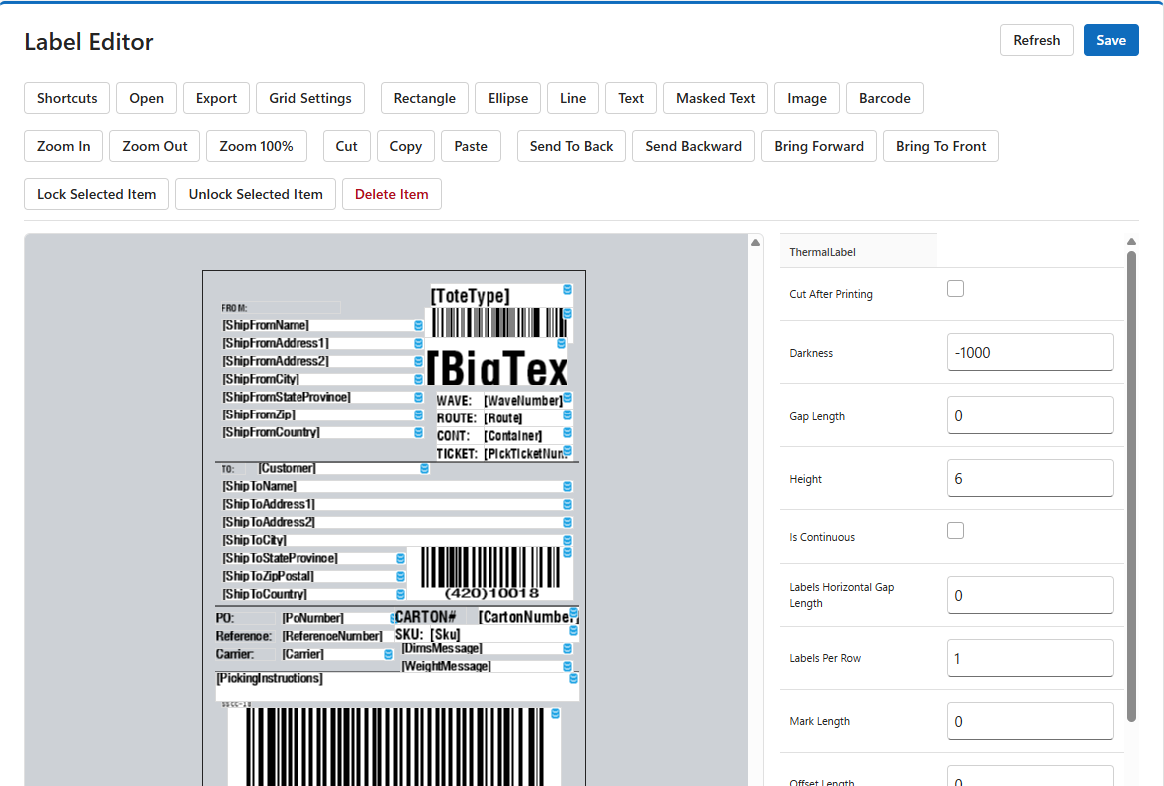Viewport: 1164px width, 786px height.
Task: Add a Barcode to the label
Action: pos(884,98)
